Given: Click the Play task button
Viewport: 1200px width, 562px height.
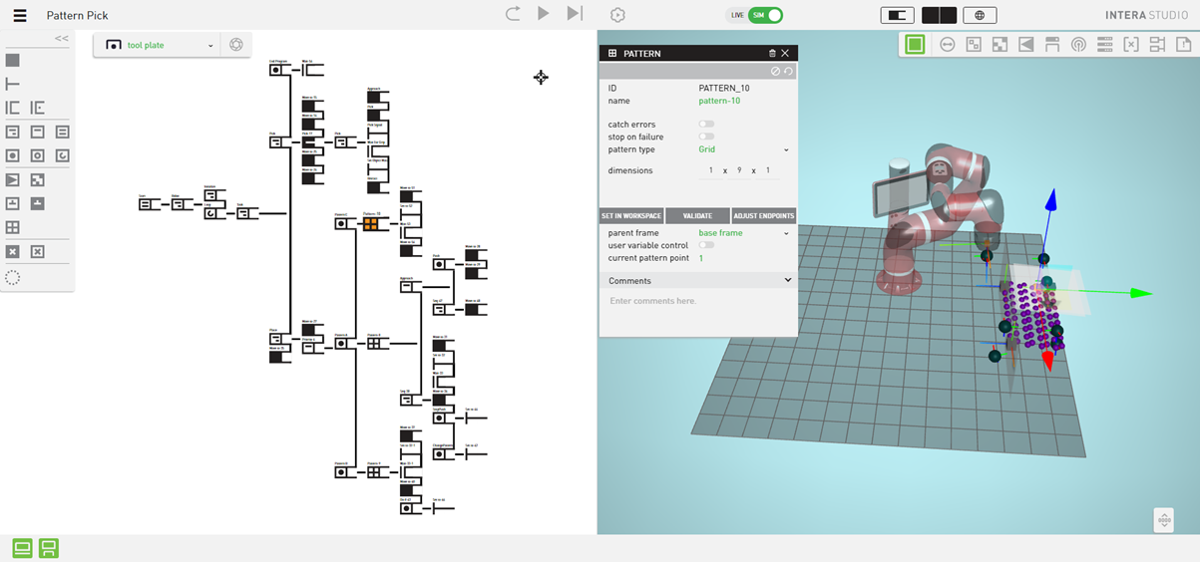Looking at the screenshot, I should (543, 14).
